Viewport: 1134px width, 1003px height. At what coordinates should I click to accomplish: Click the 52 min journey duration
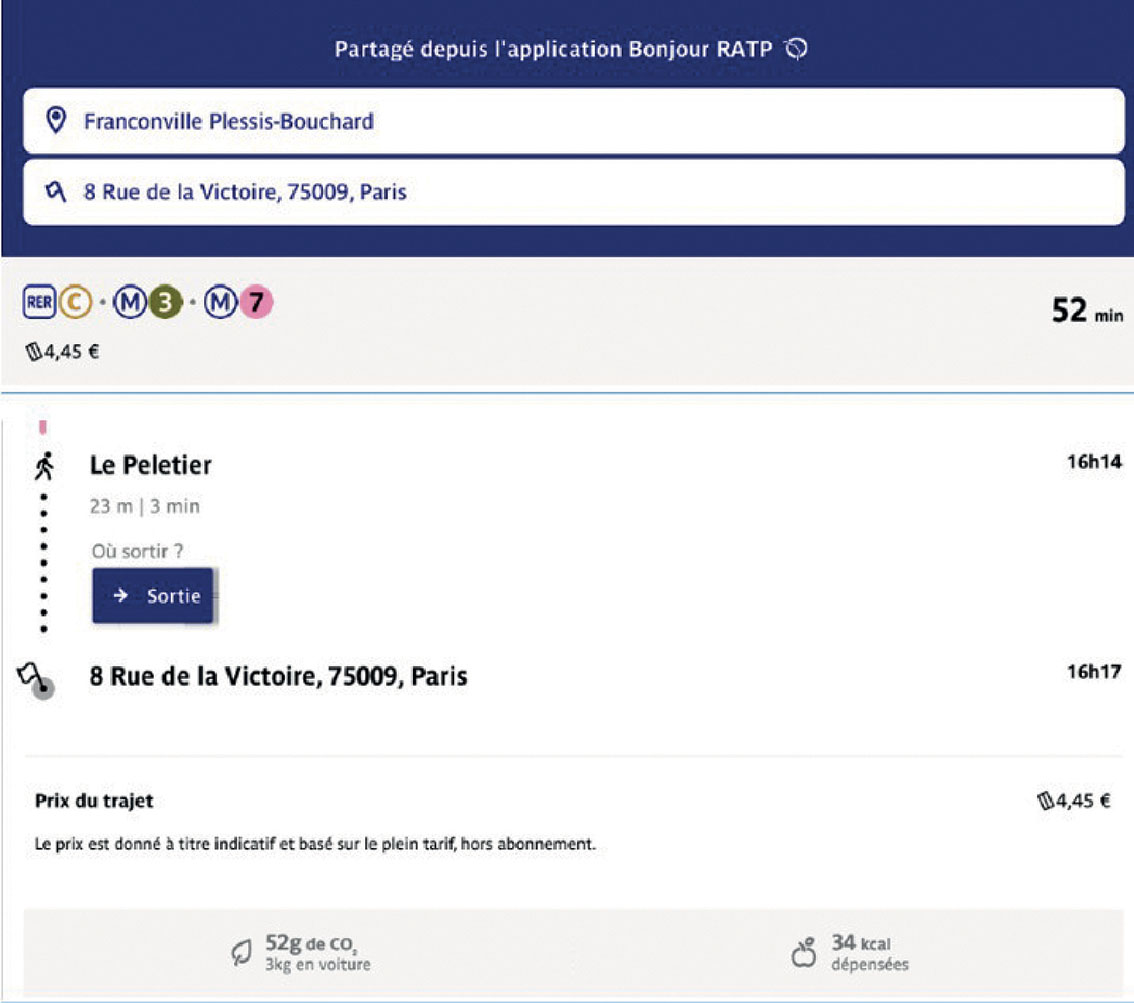1086,311
